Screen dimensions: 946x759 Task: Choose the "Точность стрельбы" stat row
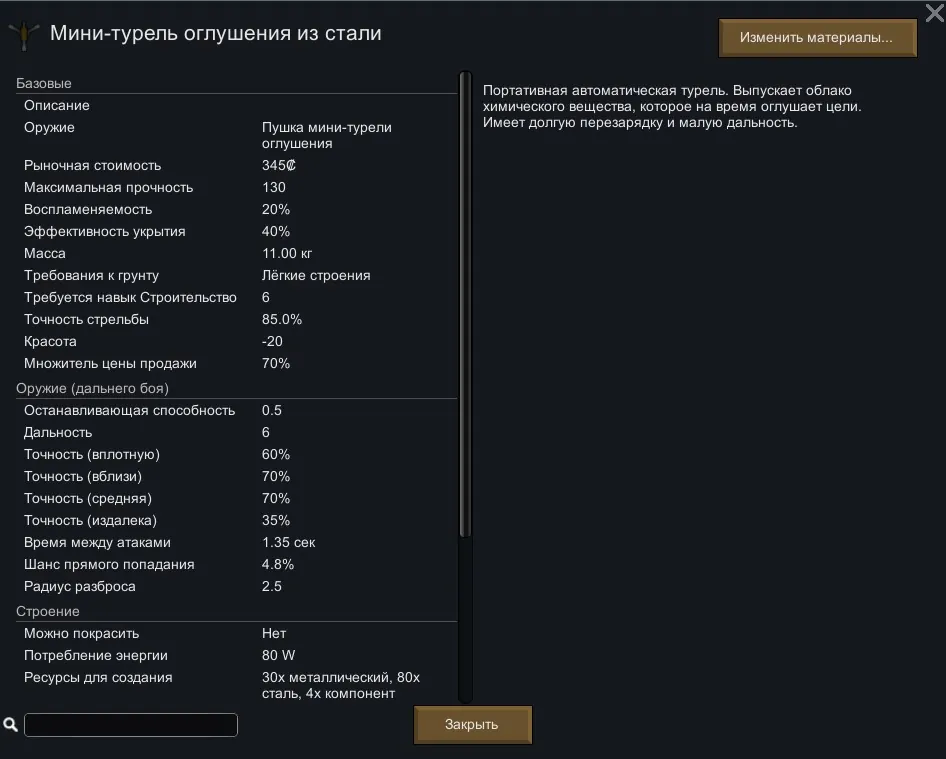[x=236, y=319]
